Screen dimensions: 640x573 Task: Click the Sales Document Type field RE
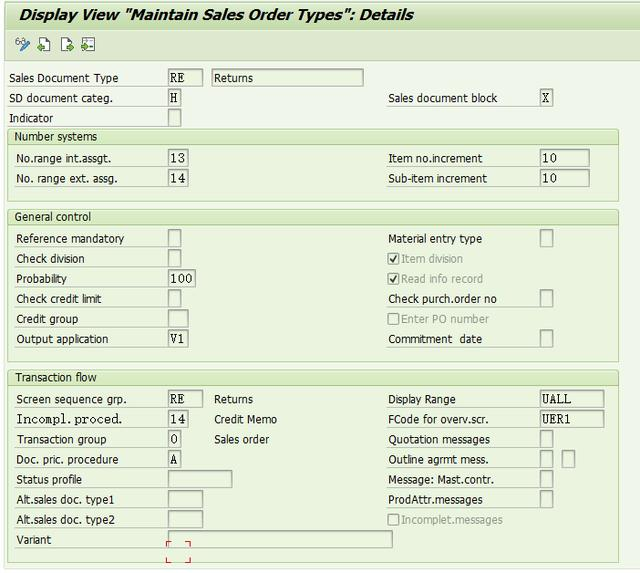pyautogui.click(x=185, y=78)
